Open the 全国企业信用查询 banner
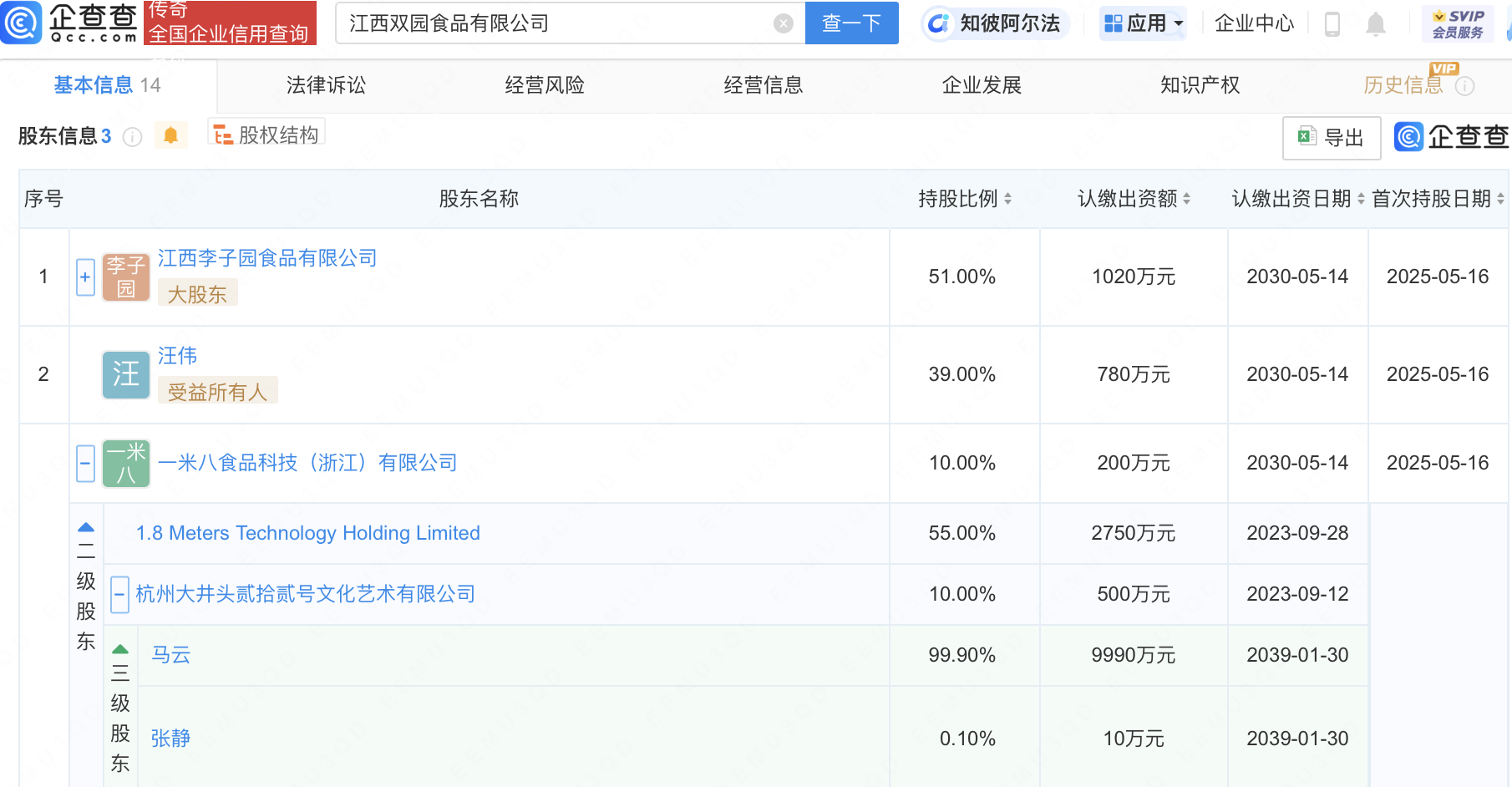Image resolution: width=1512 pixels, height=787 pixels. [x=230, y=23]
